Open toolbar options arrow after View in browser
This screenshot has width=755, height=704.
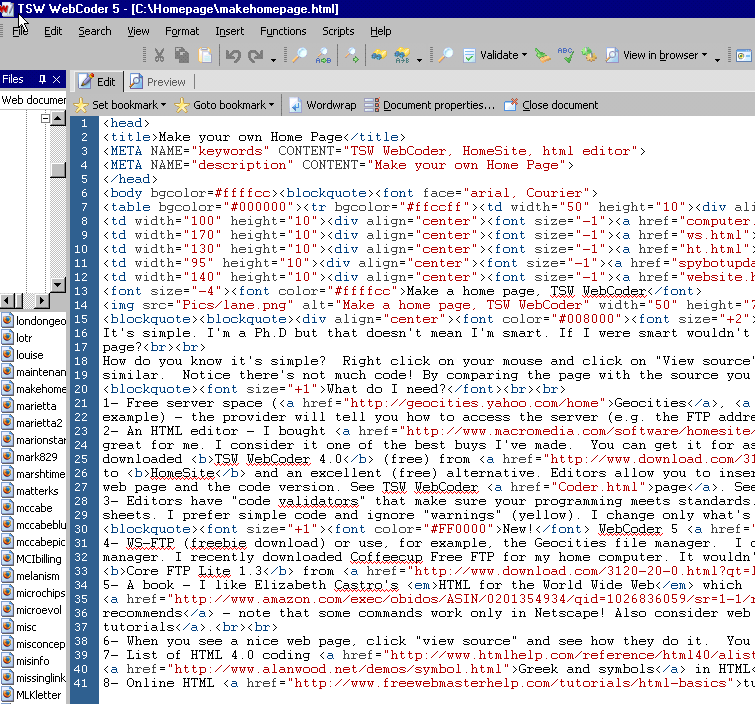717,60
